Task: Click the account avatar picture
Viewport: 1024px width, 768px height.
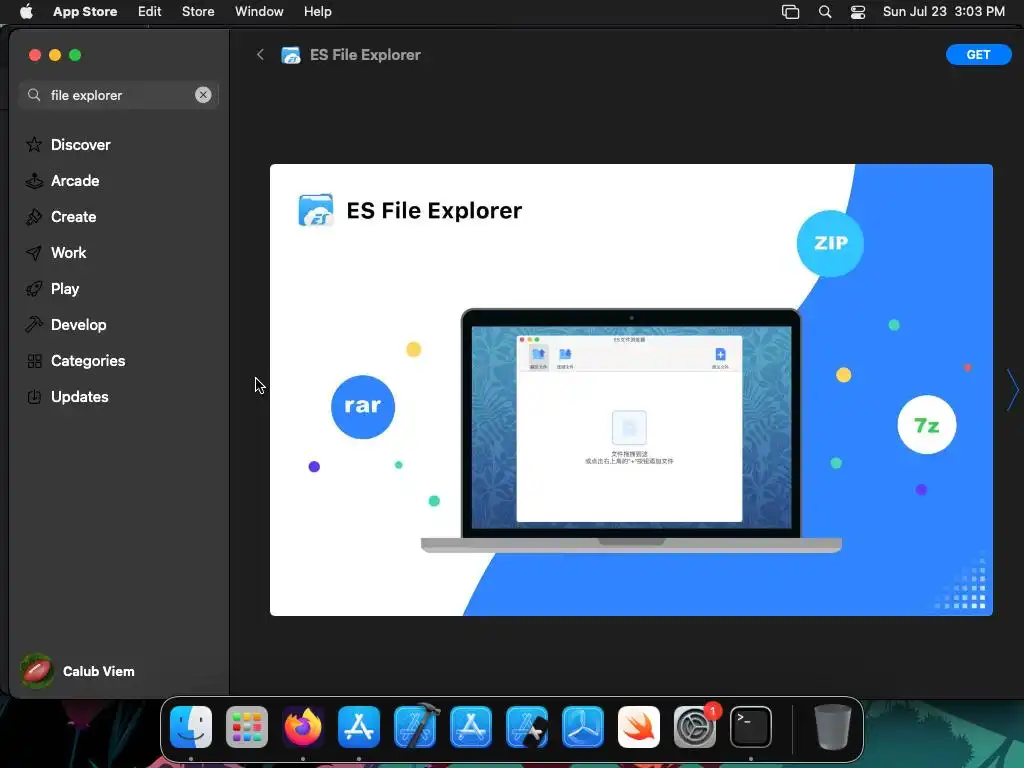Action: pyautogui.click(x=37, y=671)
